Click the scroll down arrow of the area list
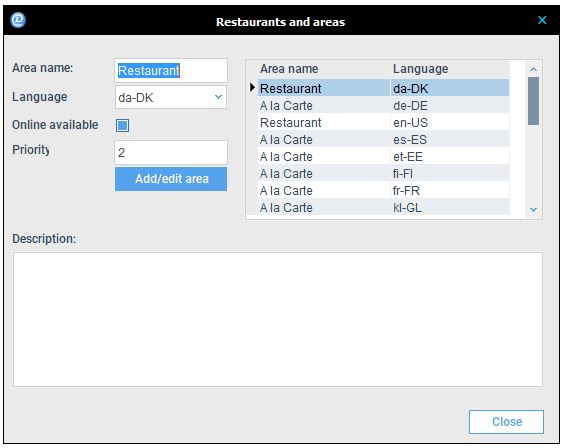The image size is (565, 448). coord(533,209)
